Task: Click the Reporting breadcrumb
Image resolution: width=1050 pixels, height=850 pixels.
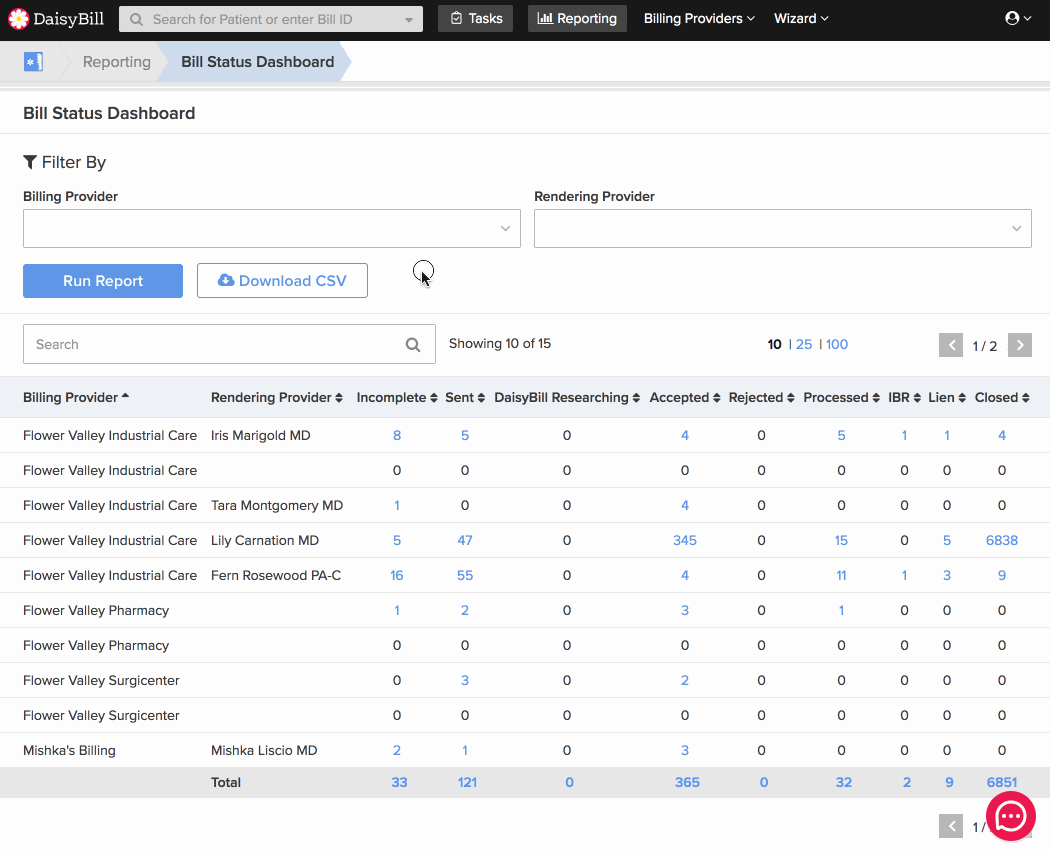Action: point(117,62)
